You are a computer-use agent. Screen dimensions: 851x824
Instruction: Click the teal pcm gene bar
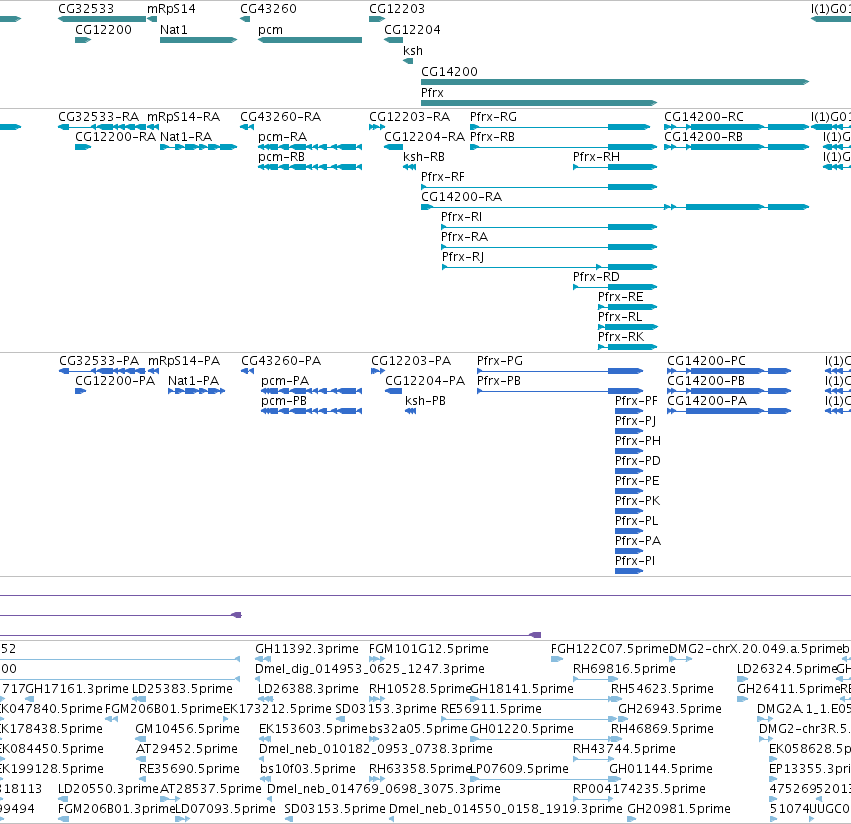coord(309,40)
